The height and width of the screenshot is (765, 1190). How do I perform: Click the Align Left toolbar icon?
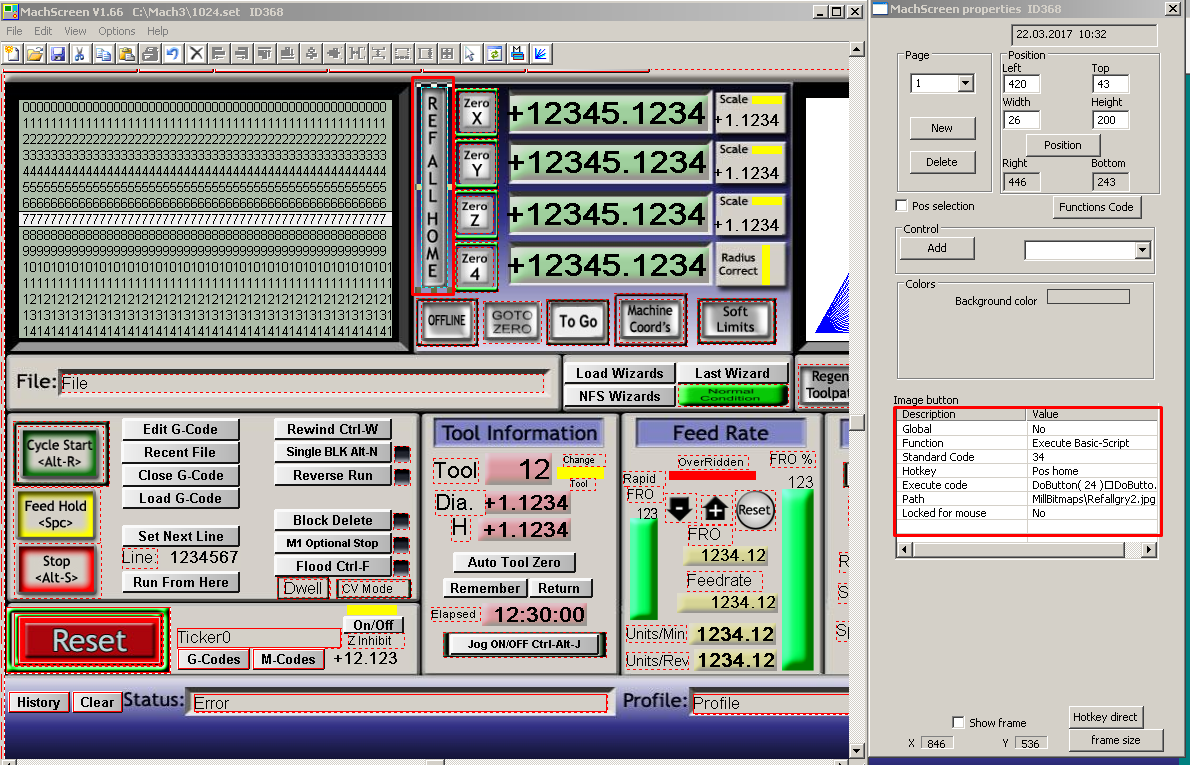(x=219, y=54)
